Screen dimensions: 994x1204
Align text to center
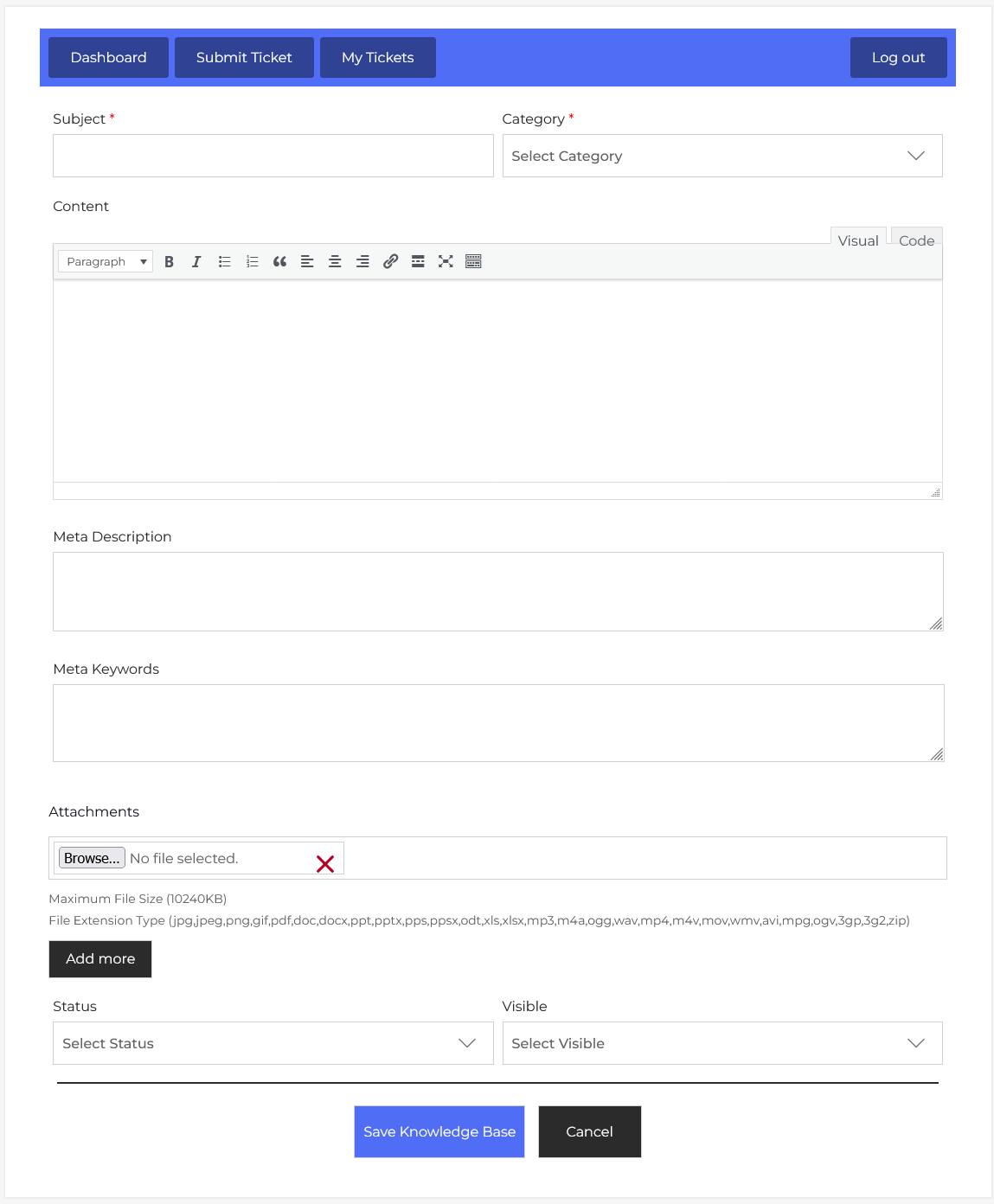pyautogui.click(x=335, y=262)
